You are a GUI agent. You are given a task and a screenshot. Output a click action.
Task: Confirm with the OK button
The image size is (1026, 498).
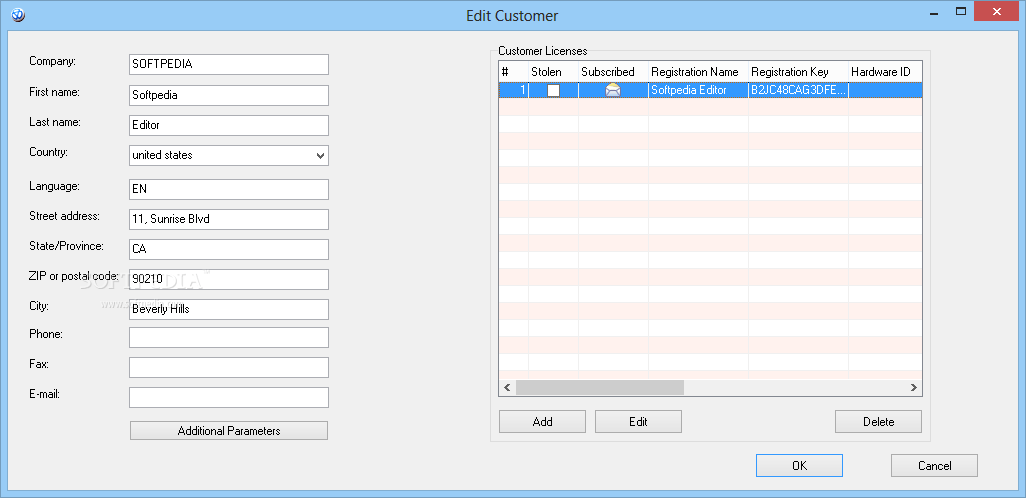(800, 466)
